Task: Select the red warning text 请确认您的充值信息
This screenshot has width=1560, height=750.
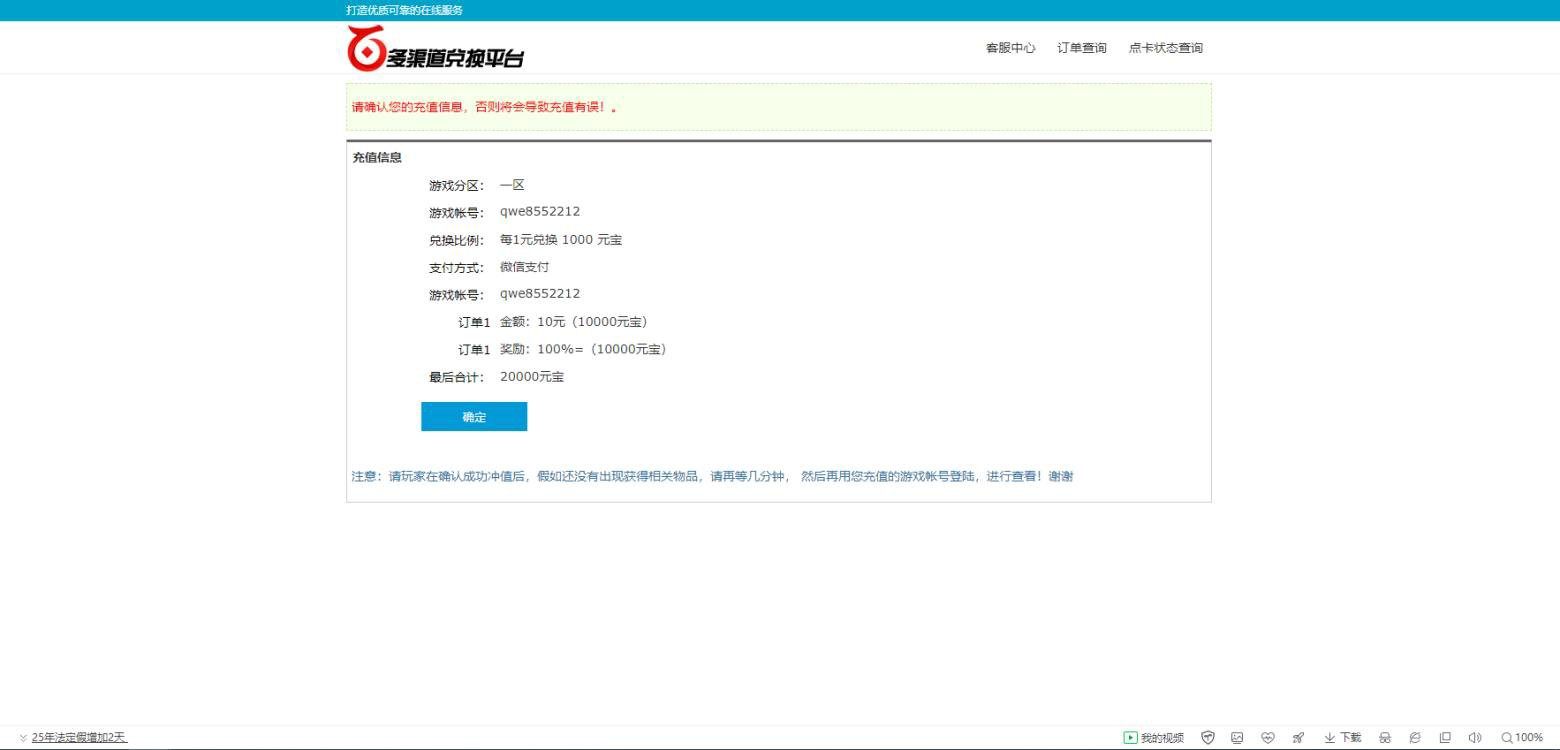Action: pyautogui.click(x=485, y=107)
